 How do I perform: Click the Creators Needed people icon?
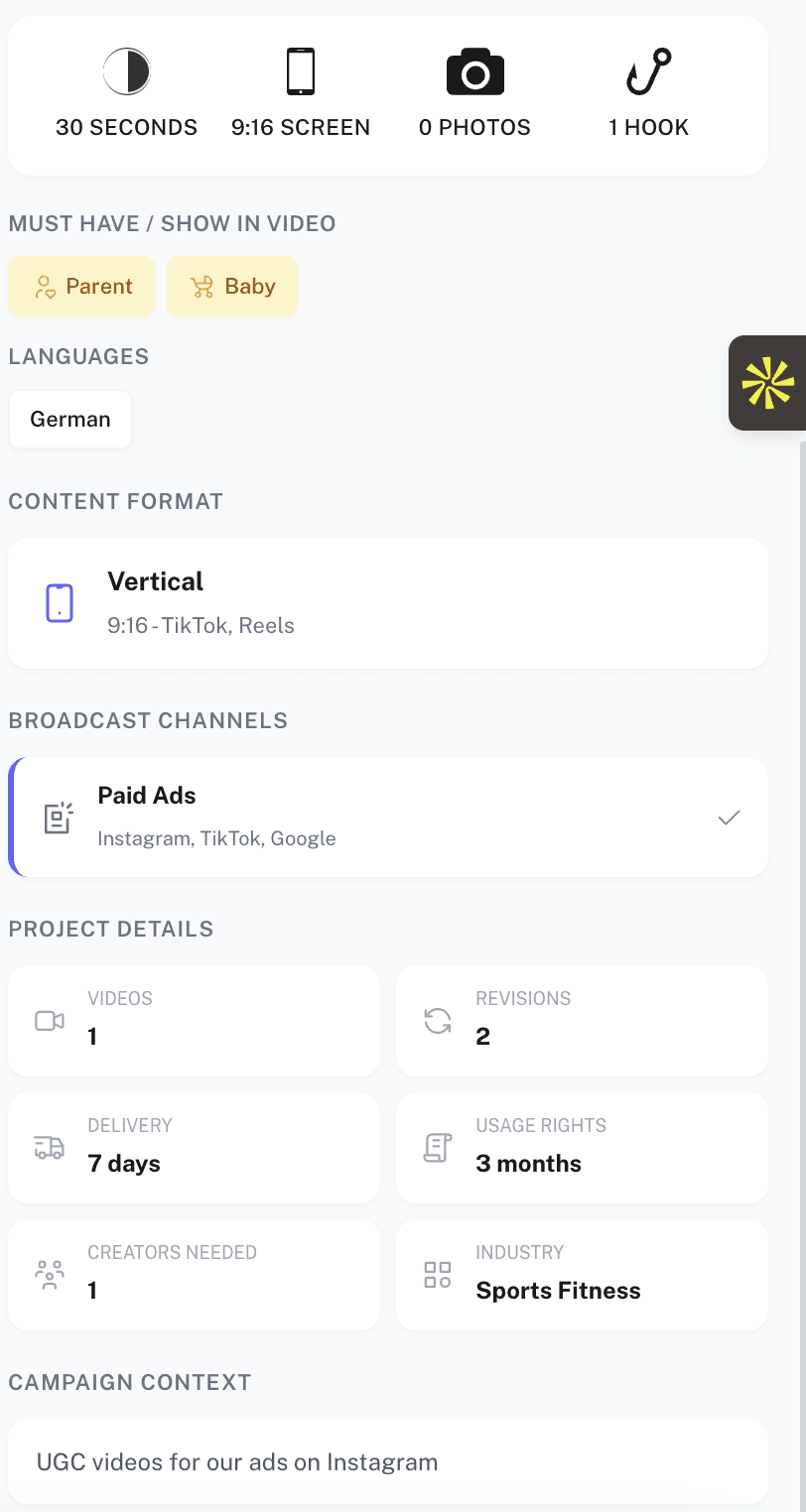(x=50, y=1275)
